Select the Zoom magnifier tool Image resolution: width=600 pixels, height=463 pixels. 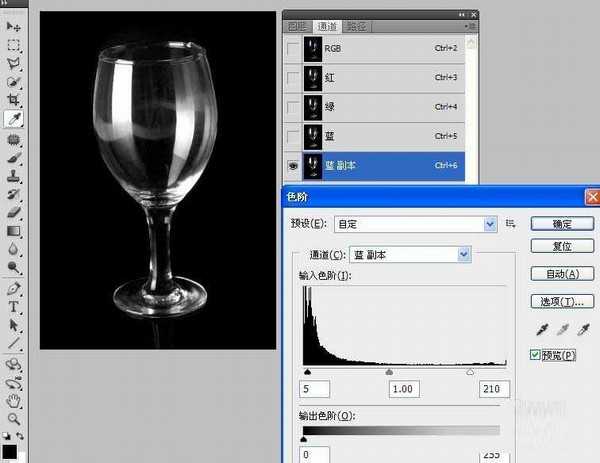point(14,418)
